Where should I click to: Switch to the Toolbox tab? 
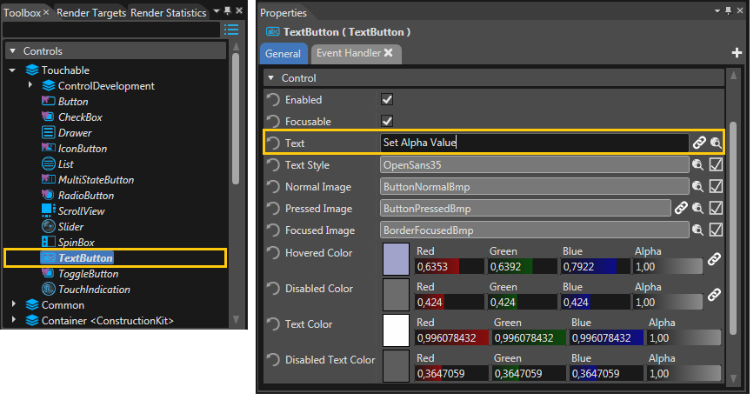click(x=22, y=13)
